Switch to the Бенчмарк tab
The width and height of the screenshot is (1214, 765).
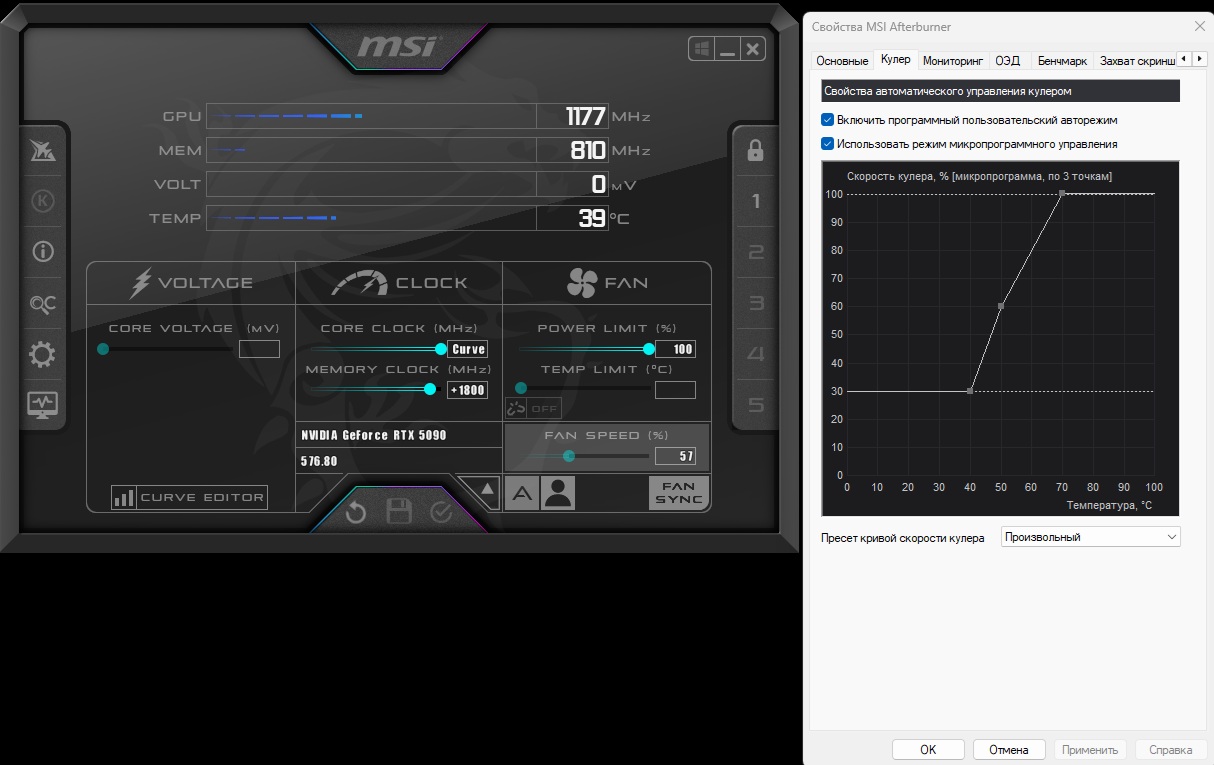pyautogui.click(x=1062, y=61)
